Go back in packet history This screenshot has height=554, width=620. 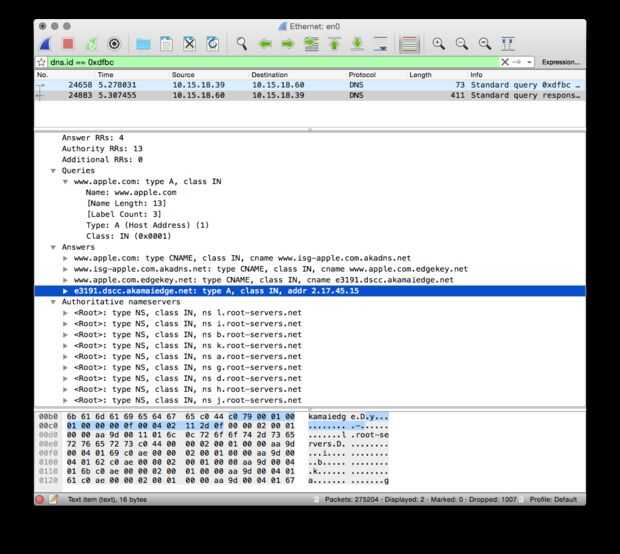[x=265, y=43]
